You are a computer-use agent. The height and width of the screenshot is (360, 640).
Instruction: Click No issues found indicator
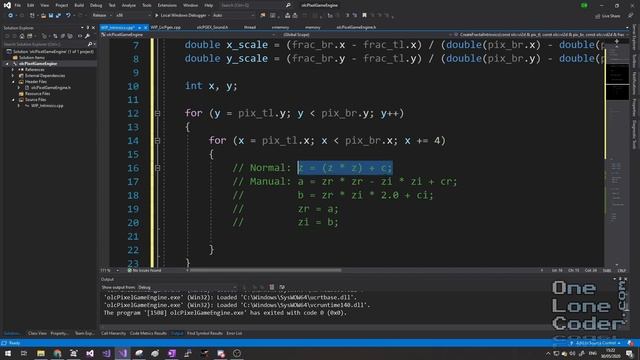coord(144,270)
